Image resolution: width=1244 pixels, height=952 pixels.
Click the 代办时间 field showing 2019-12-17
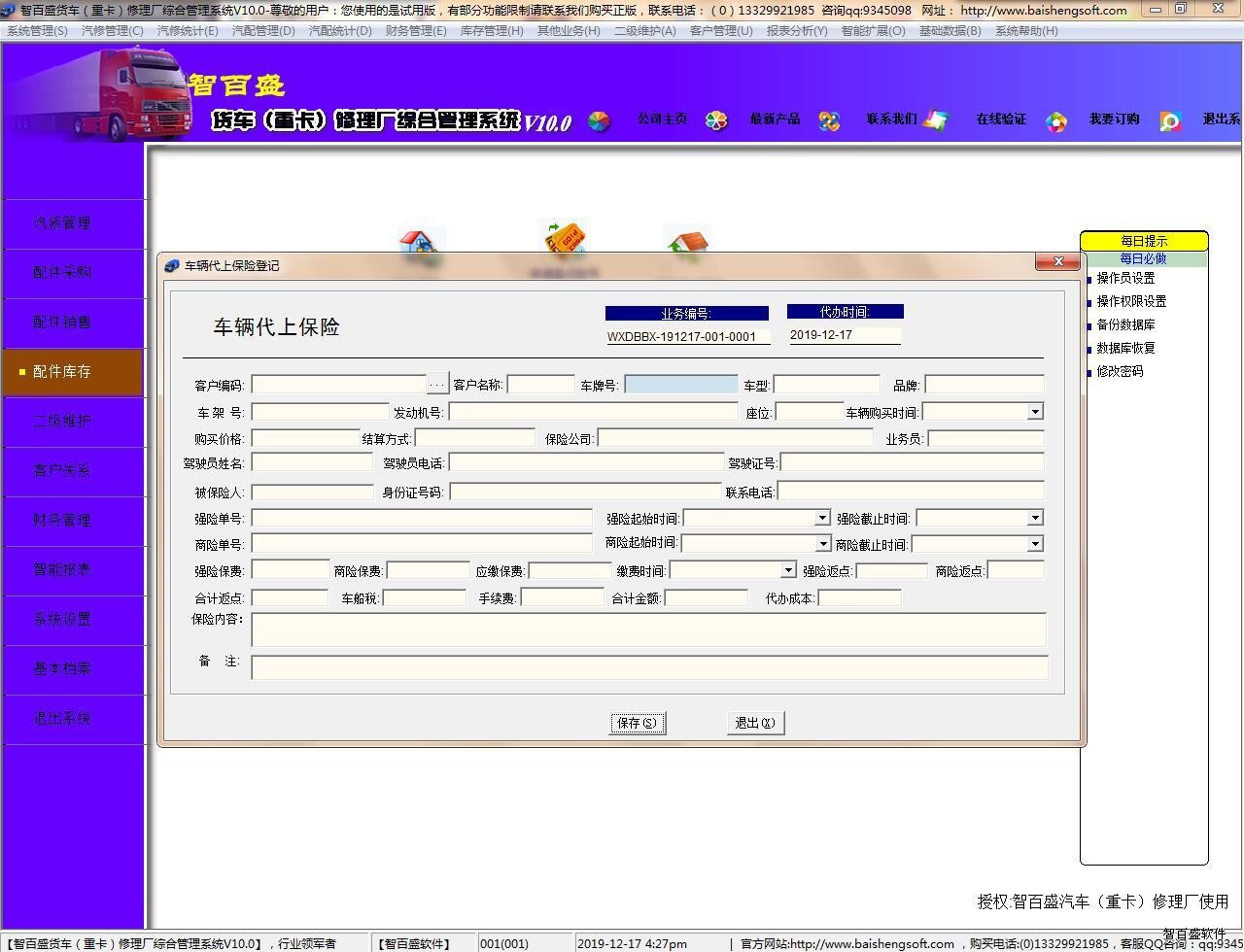tap(844, 335)
